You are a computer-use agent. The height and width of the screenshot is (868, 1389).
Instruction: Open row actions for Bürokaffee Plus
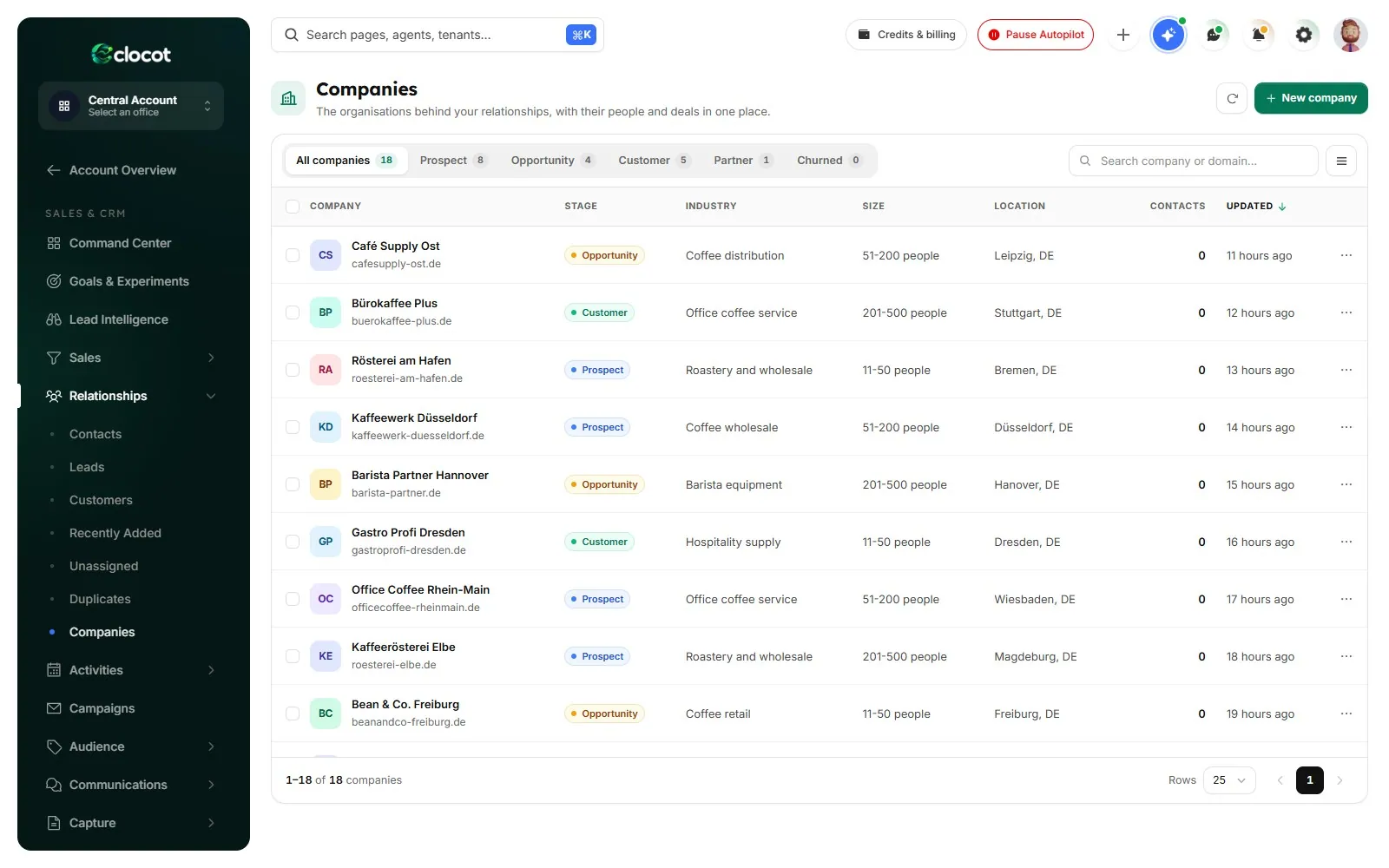[1346, 312]
